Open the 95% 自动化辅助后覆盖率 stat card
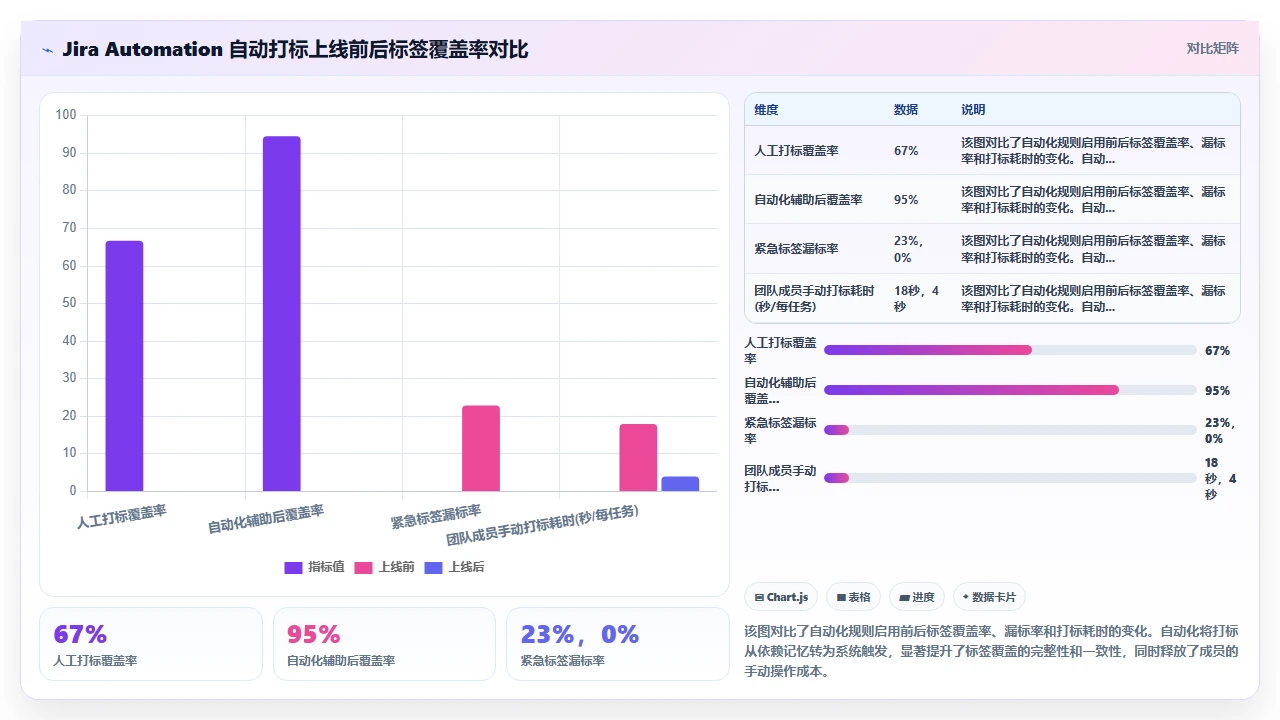 point(384,644)
